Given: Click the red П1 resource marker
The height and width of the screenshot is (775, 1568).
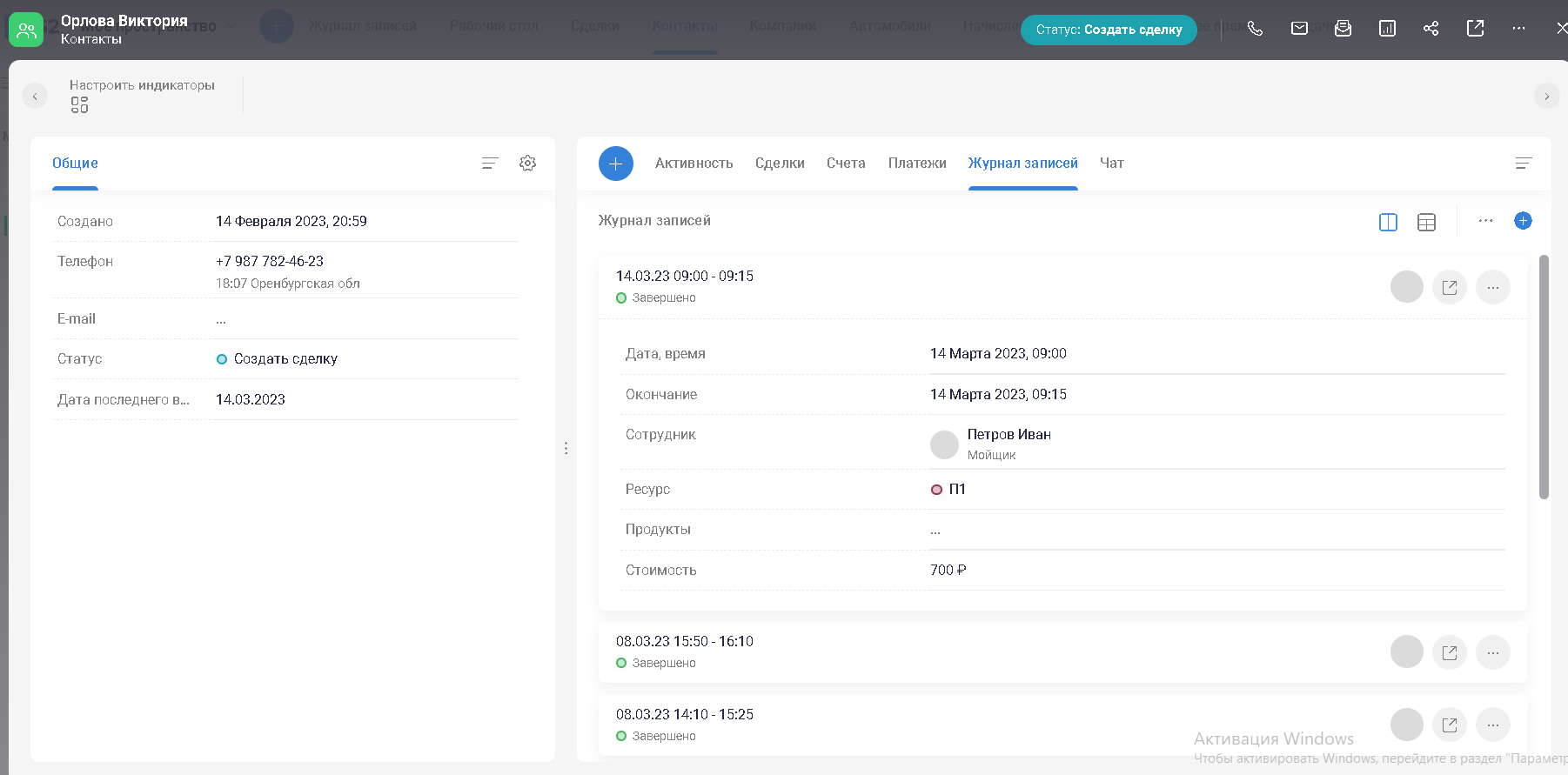Looking at the screenshot, I should point(936,490).
